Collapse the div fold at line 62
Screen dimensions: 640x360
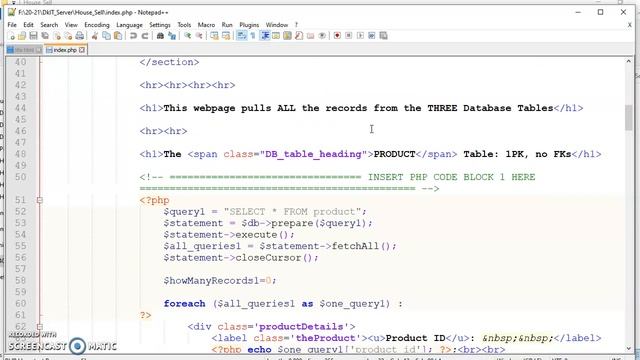pyautogui.click(x=40, y=327)
